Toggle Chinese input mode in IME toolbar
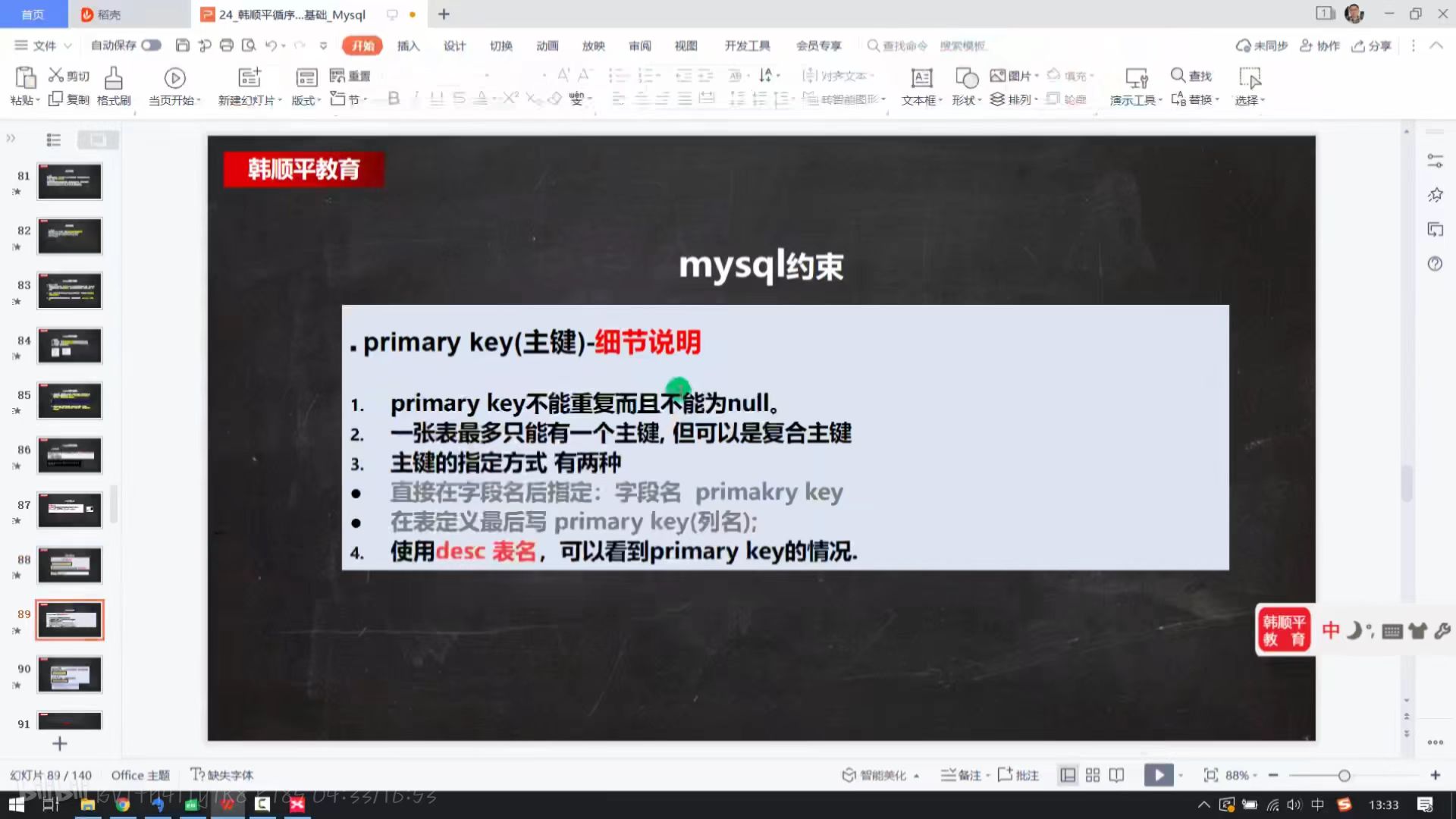 [1331, 630]
